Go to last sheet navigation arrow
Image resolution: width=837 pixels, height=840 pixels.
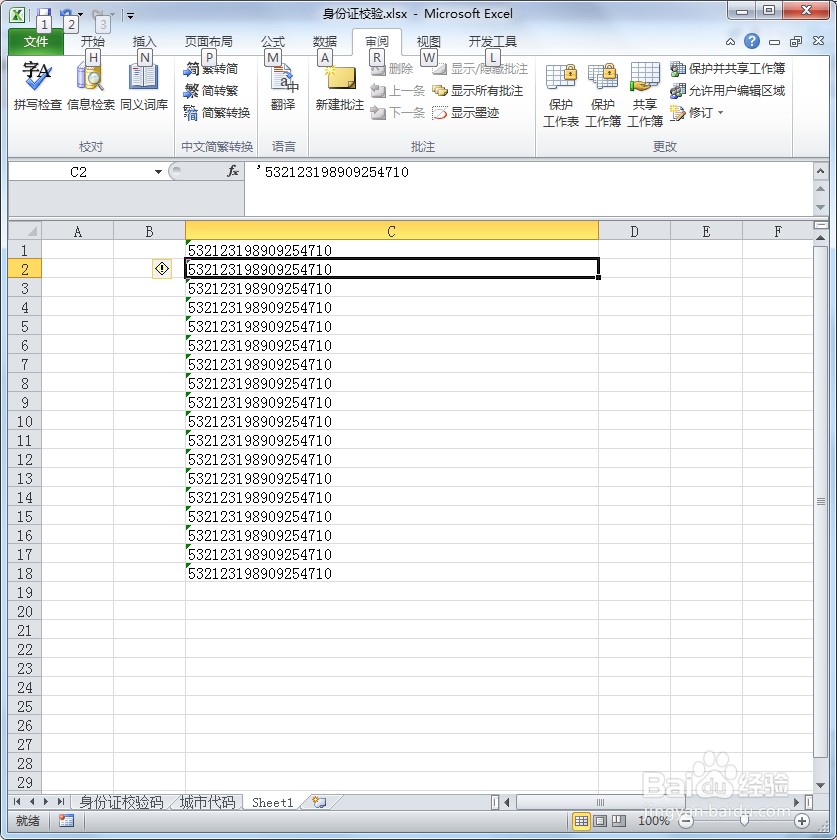61,802
